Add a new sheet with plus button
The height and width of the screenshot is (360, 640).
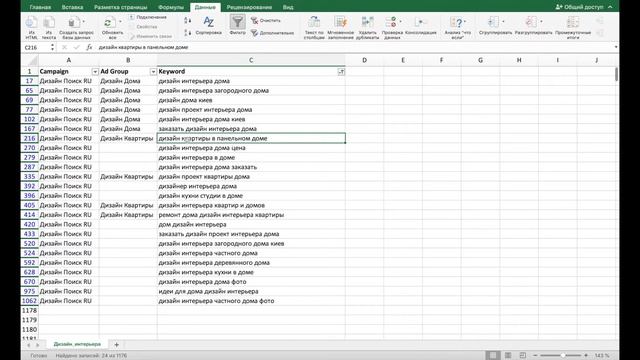(x=116, y=344)
